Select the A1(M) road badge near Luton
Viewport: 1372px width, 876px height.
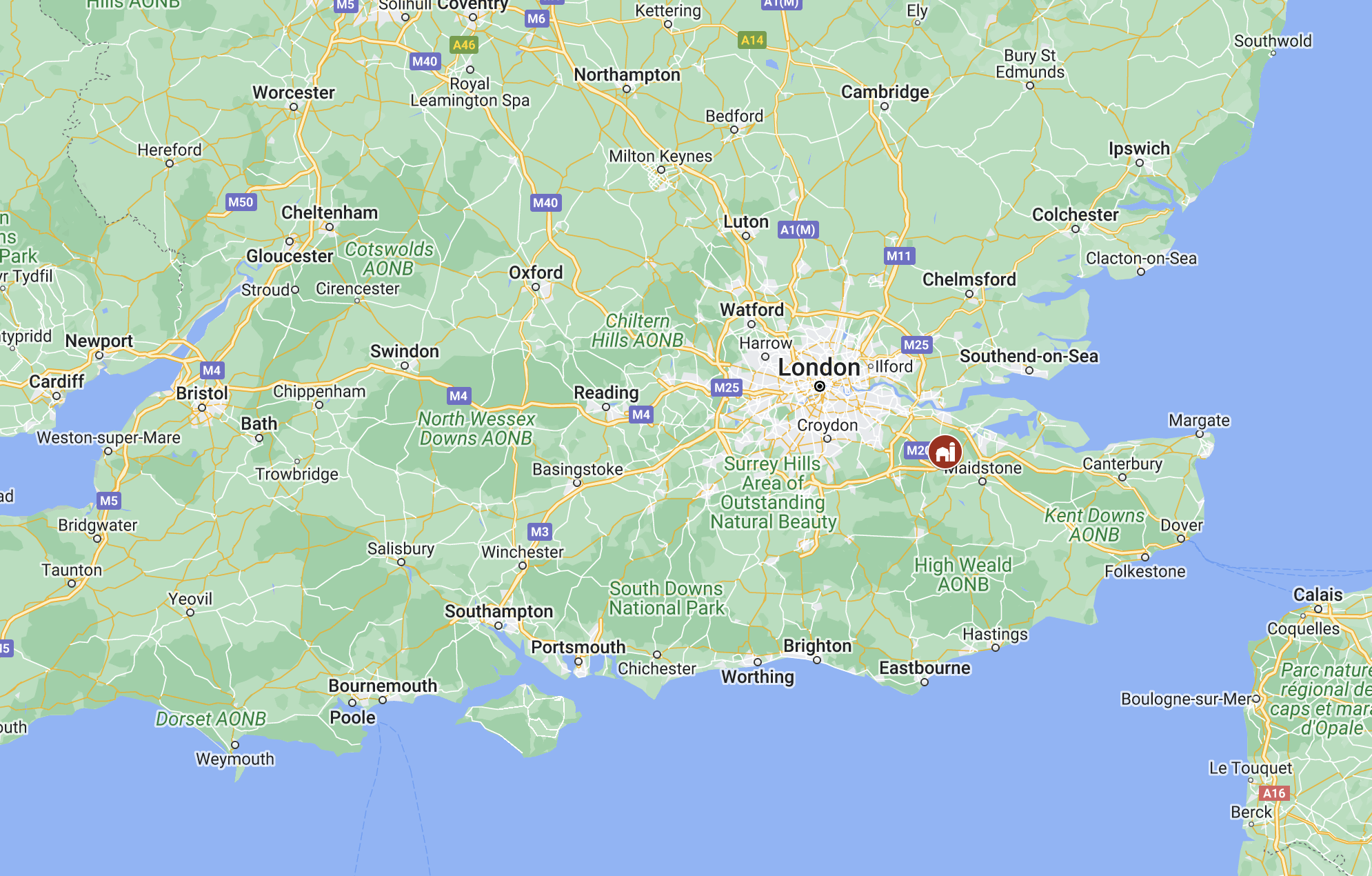(798, 230)
